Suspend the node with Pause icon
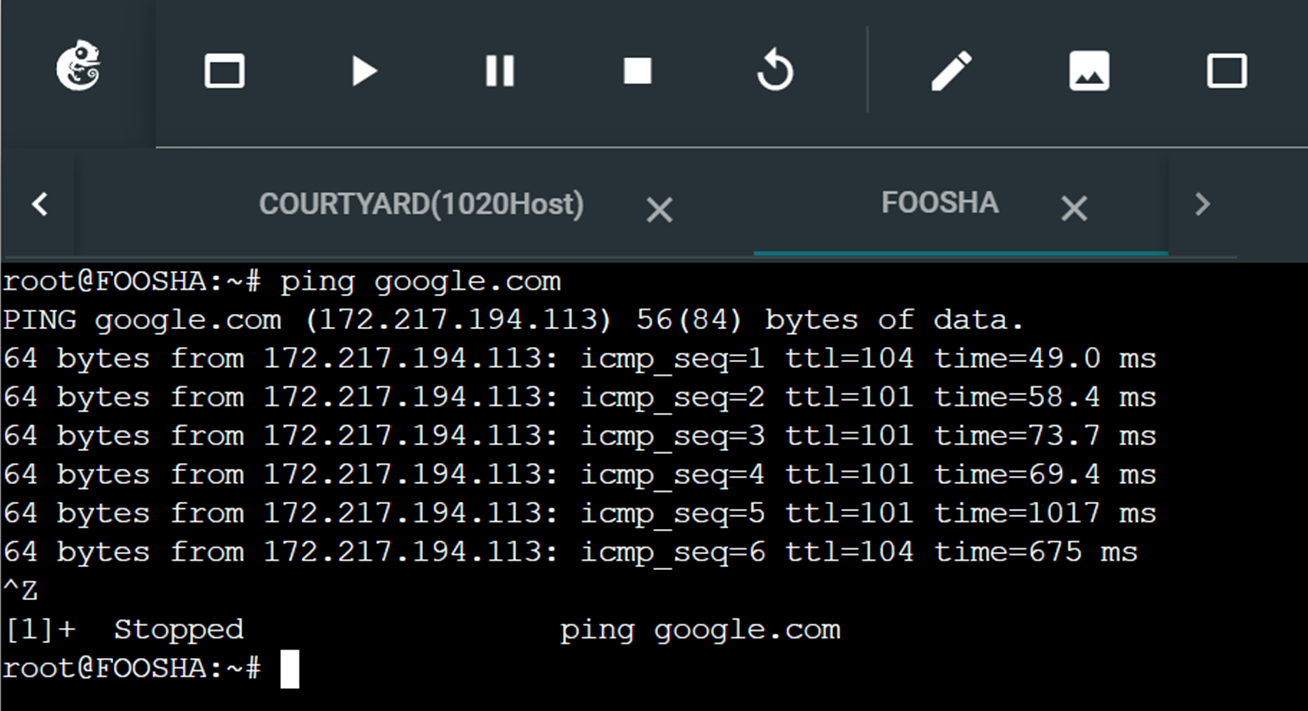This screenshot has height=711, width=1308. click(499, 70)
